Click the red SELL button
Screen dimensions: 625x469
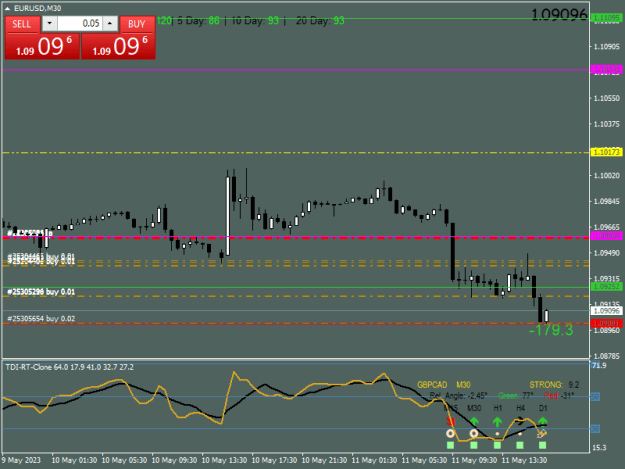[x=22, y=24]
